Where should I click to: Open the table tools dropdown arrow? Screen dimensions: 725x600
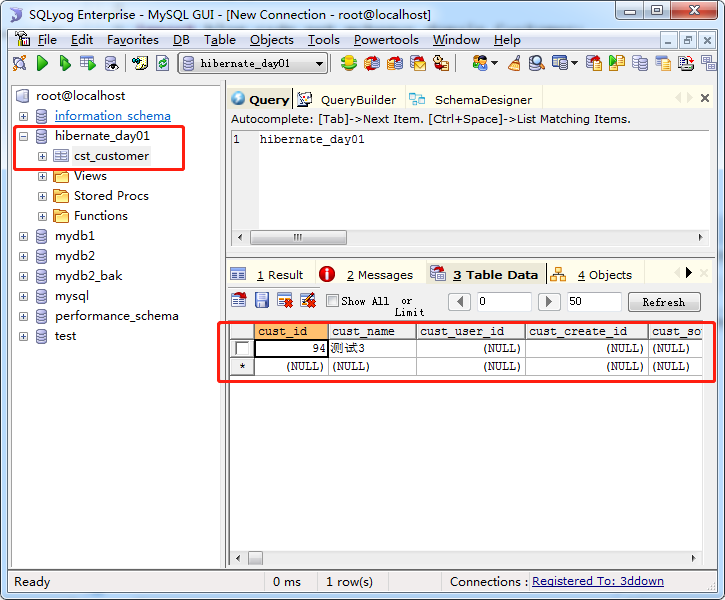574,63
